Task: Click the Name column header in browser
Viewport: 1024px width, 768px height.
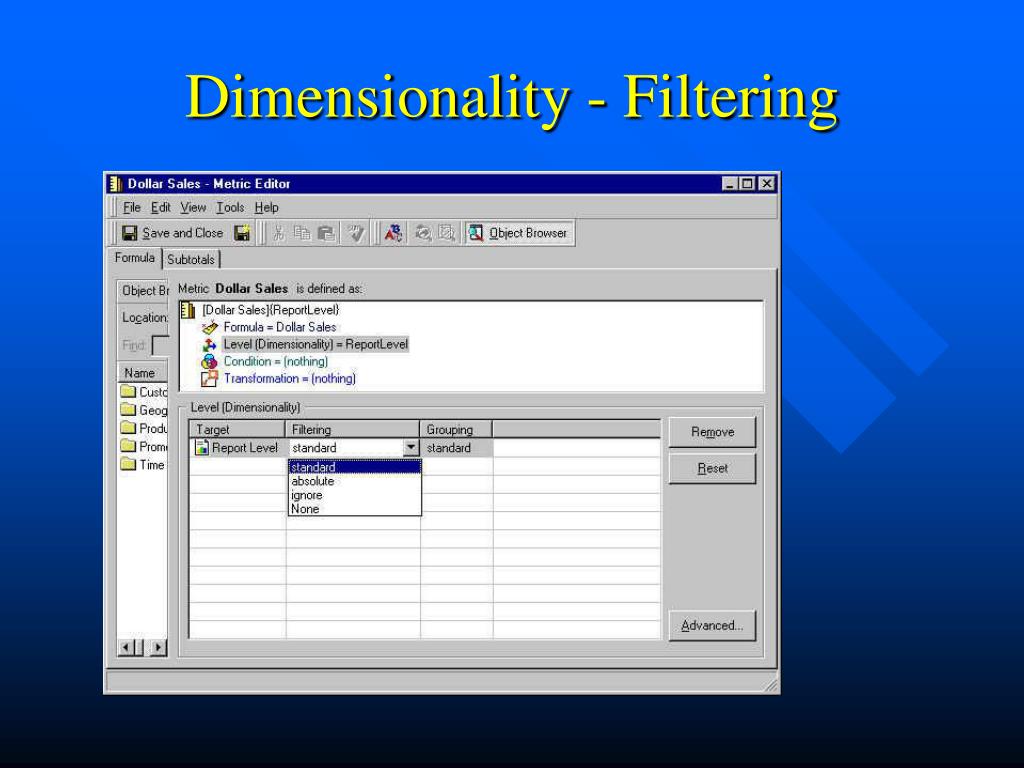Action: click(143, 373)
